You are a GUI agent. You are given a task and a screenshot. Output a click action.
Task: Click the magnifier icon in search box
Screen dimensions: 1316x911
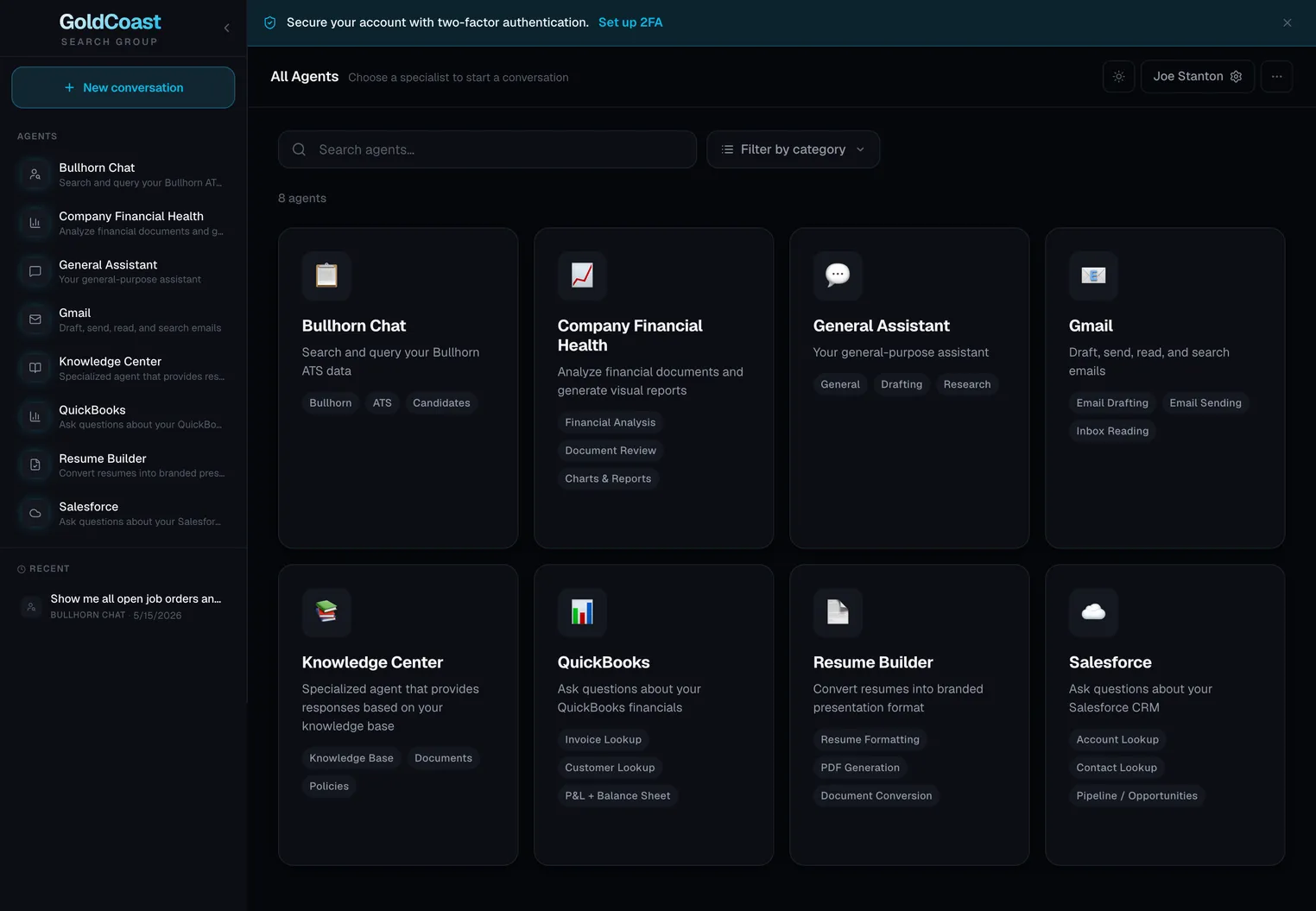[299, 149]
